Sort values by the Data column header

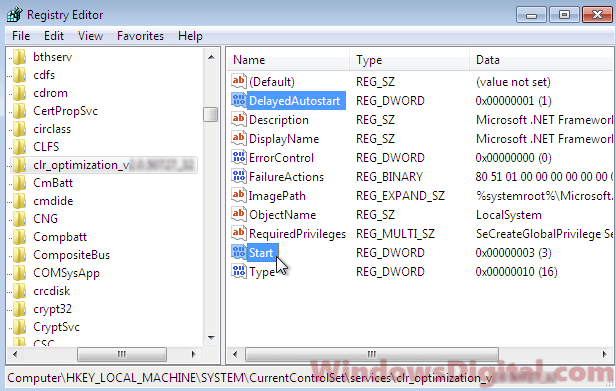click(x=541, y=60)
